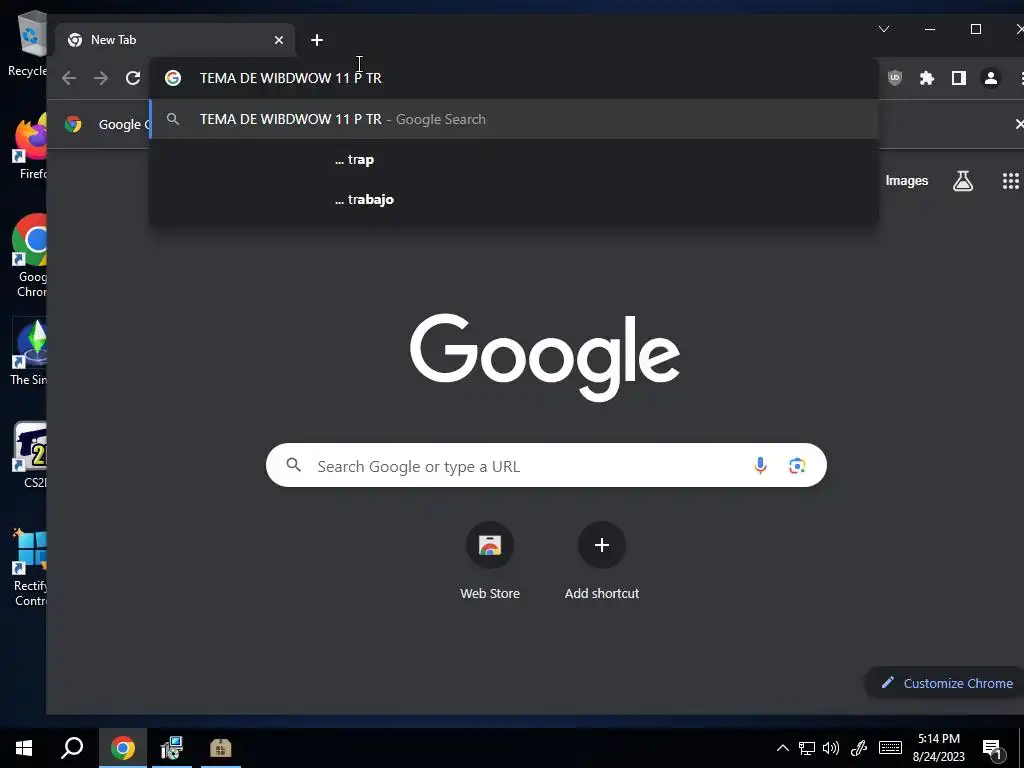1024x768 pixels.
Task: Start voice search with the microphone icon
Action: click(x=760, y=466)
